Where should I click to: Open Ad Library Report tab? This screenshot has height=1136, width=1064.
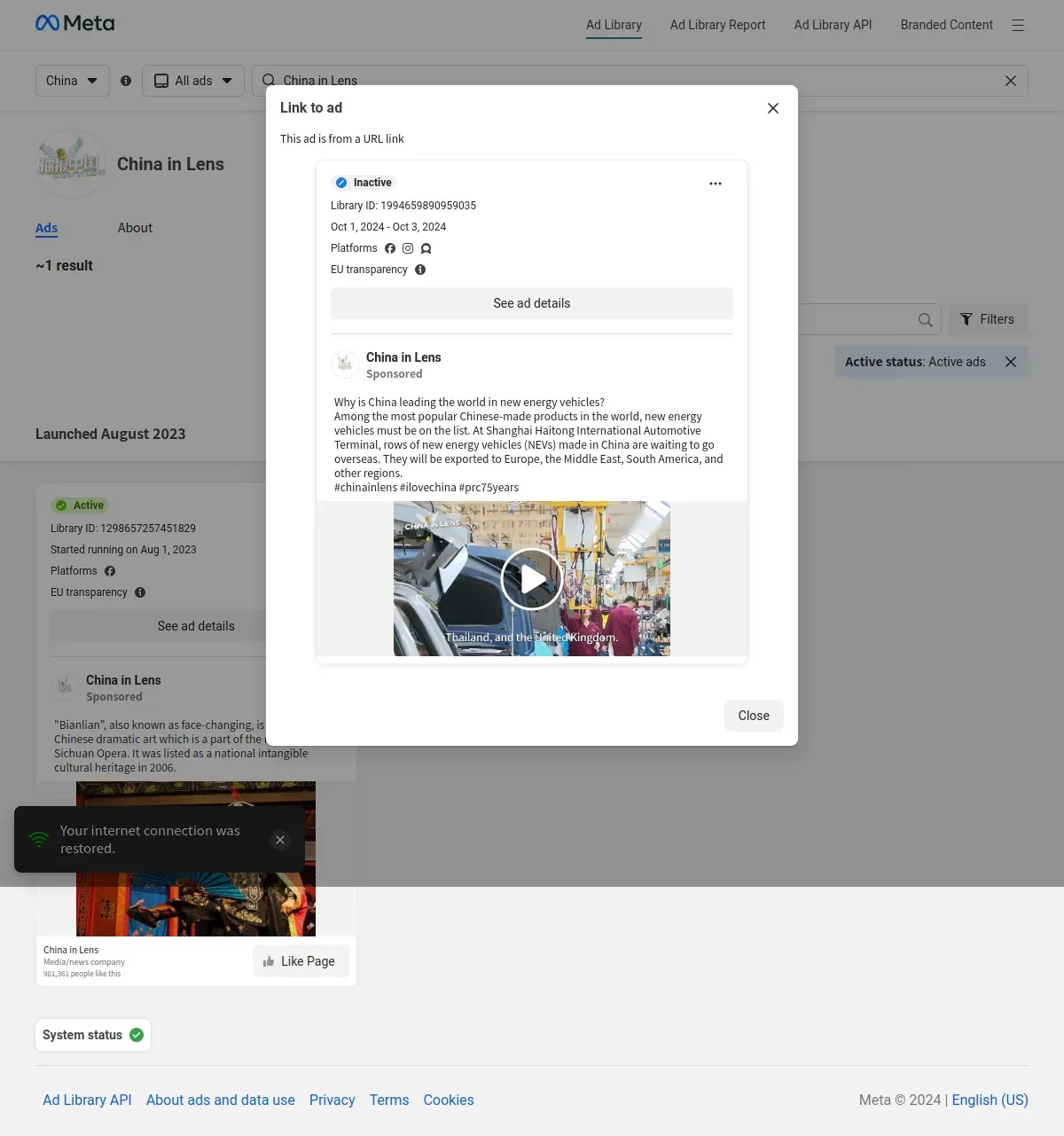pos(717,25)
